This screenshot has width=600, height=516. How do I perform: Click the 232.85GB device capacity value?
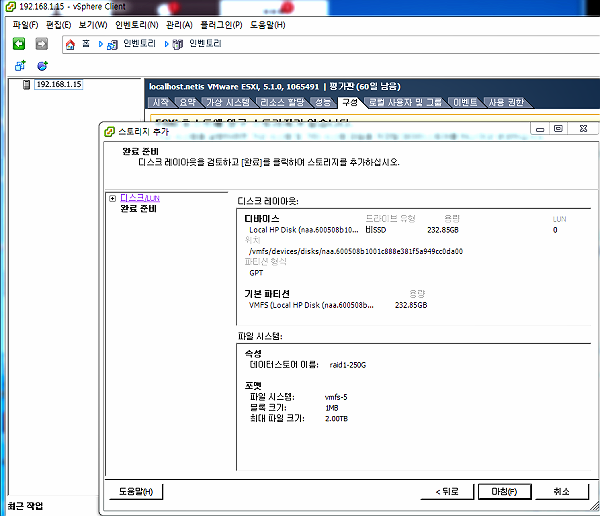click(x=443, y=230)
